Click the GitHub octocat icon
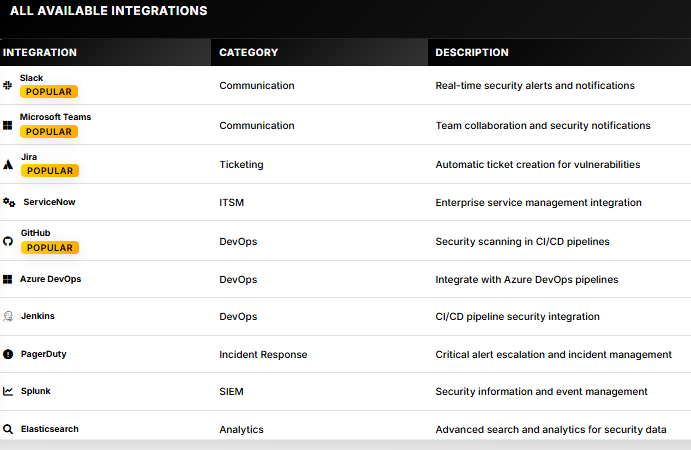The width and height of the screenshot is (691, 450). [x=8, y=241]
